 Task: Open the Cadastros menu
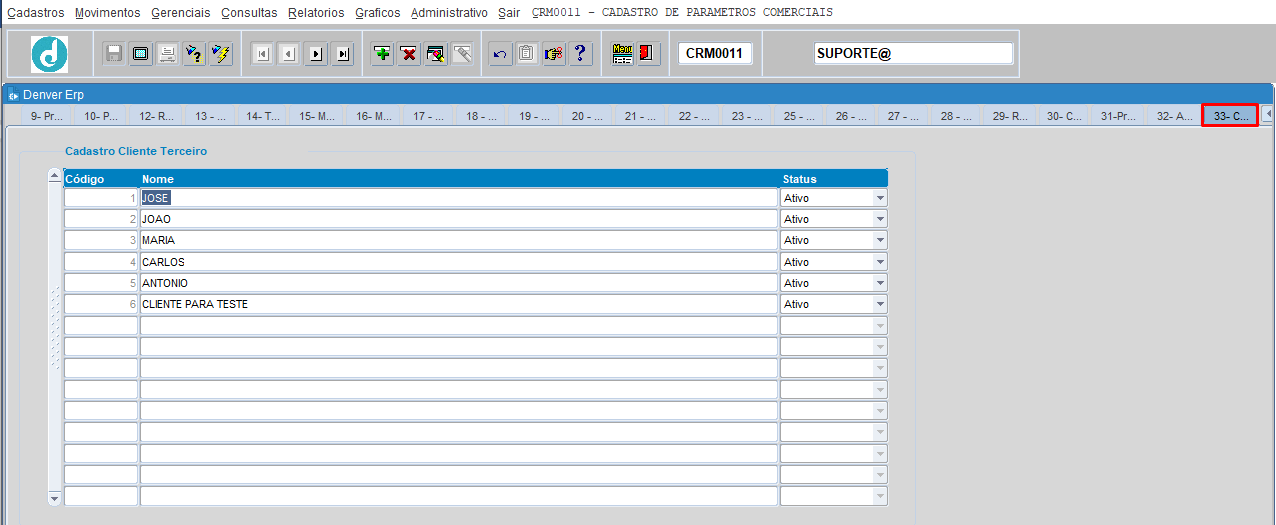click(36, 12)
